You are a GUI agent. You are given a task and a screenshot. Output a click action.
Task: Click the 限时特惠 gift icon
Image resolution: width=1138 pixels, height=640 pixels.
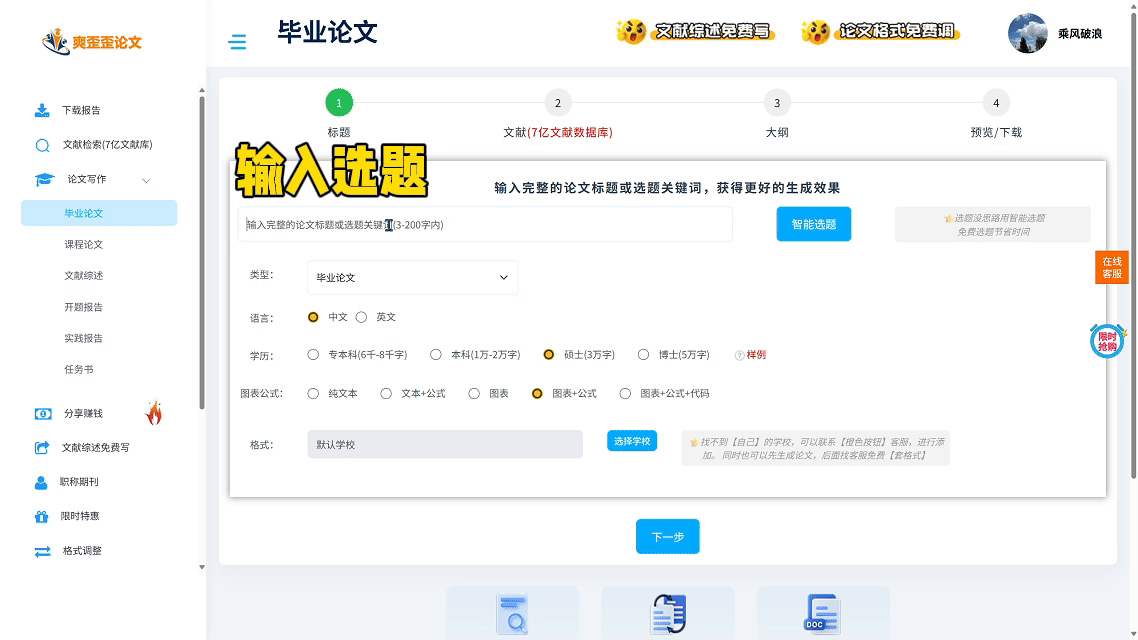click(41, 517)
